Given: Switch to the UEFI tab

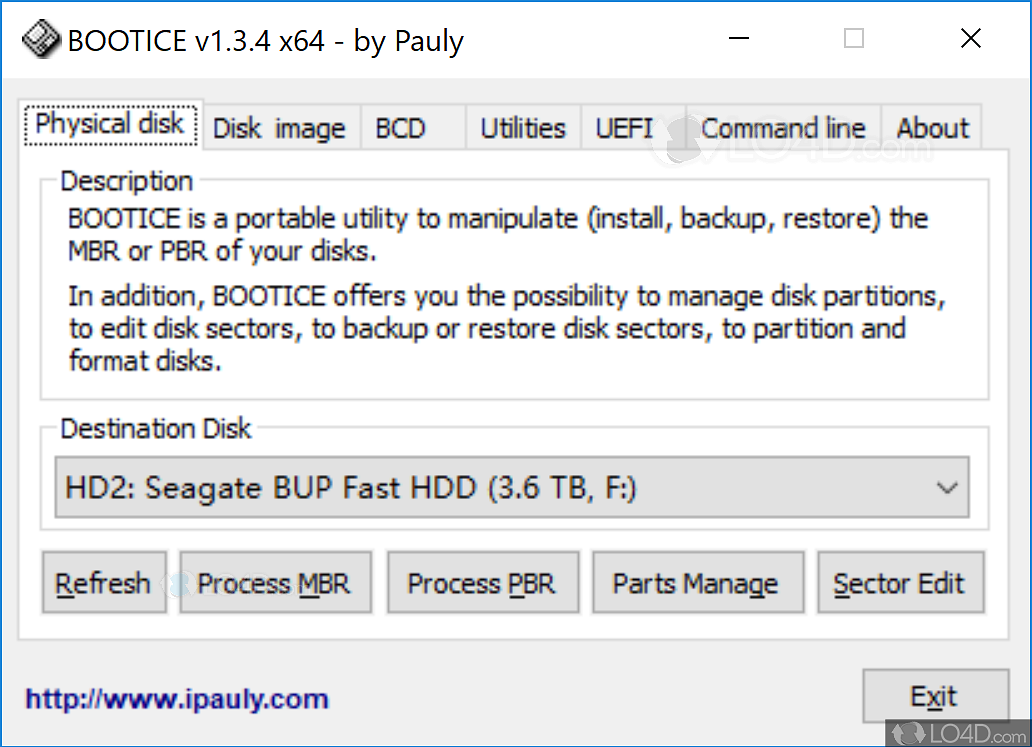Looking at the screenshot, I should coord(624,129).
